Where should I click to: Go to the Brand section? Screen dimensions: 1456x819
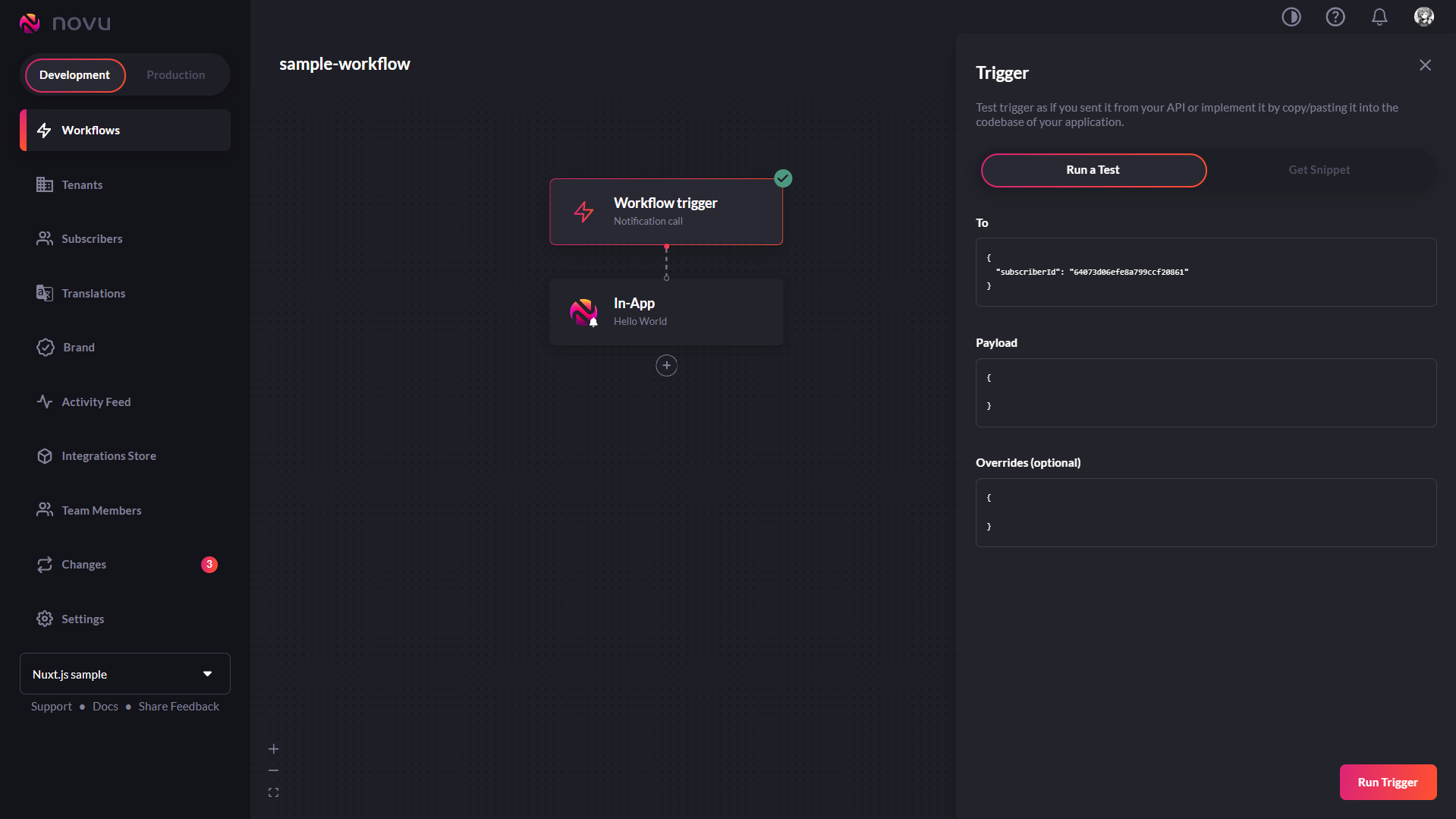click(79, 347)
